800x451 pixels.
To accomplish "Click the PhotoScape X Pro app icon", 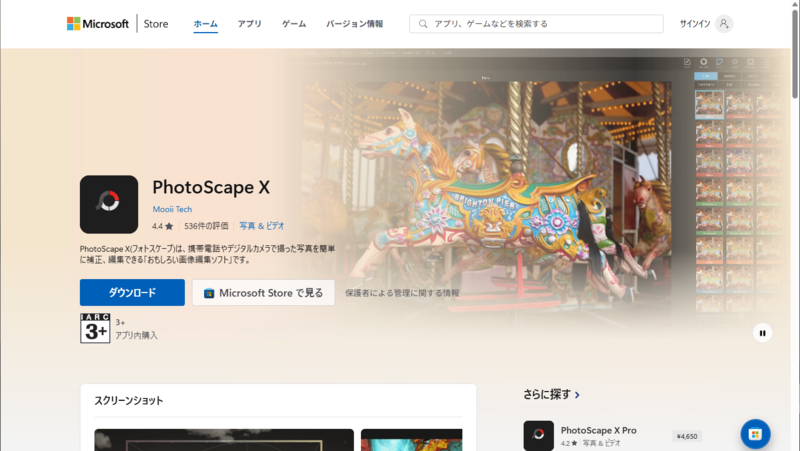I will click(538, 436).
